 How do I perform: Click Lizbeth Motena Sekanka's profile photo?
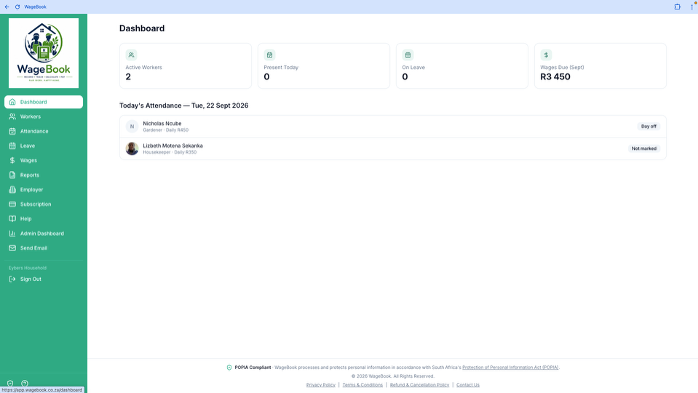click(x=132, y=149)
